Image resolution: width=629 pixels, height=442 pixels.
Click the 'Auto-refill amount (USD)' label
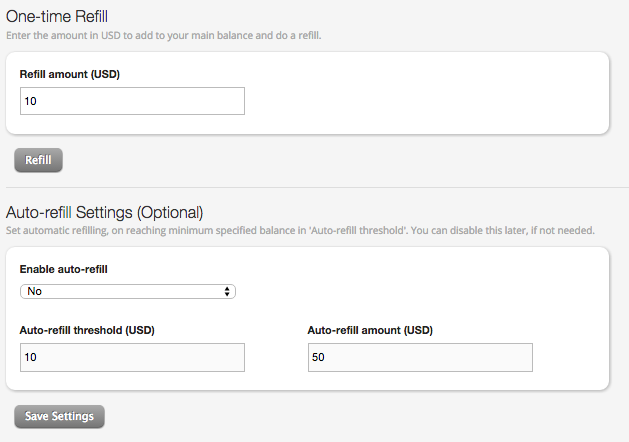370,330
